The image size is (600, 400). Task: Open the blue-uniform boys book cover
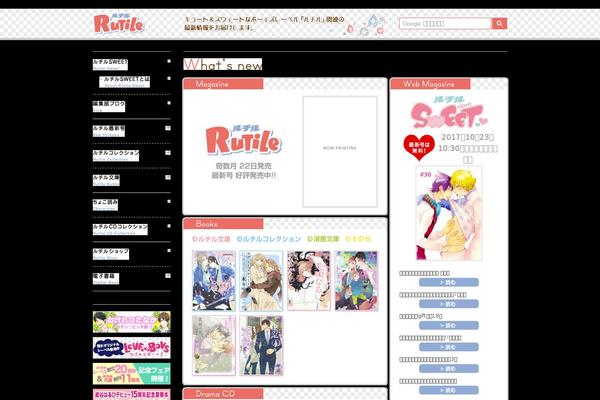tap(214, 281)
